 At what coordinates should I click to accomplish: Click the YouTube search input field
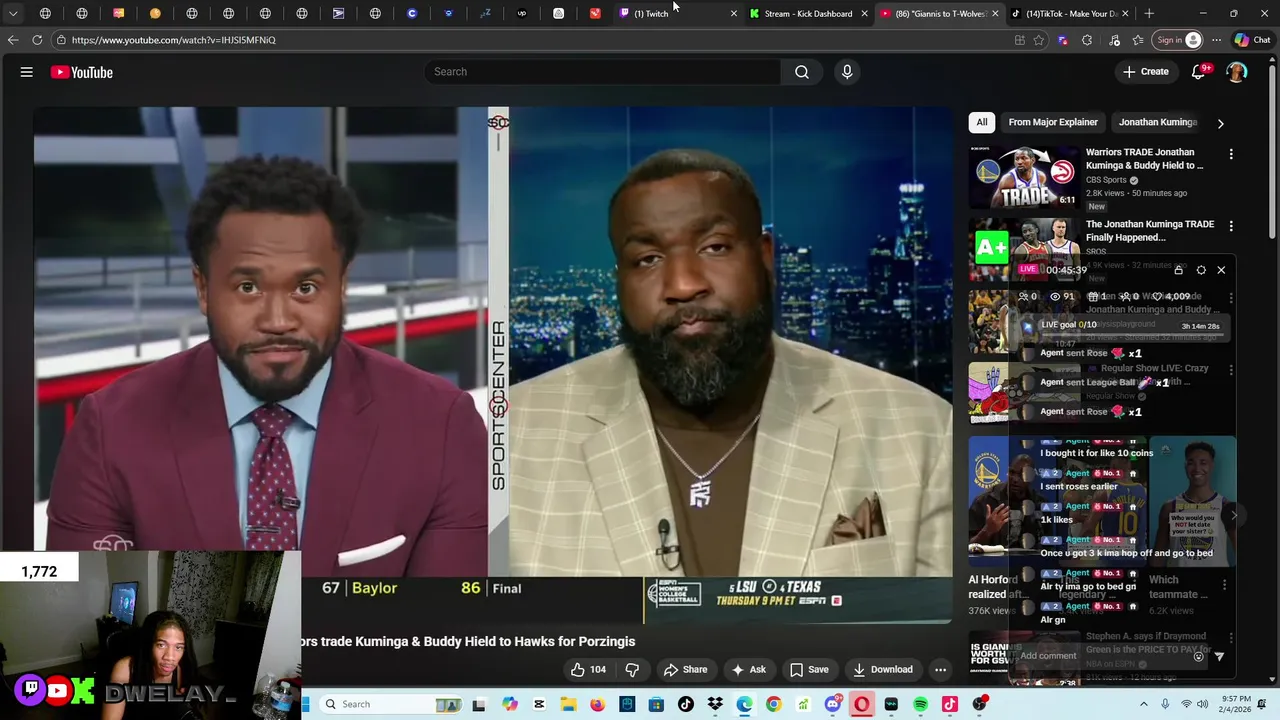pos(603,72)
